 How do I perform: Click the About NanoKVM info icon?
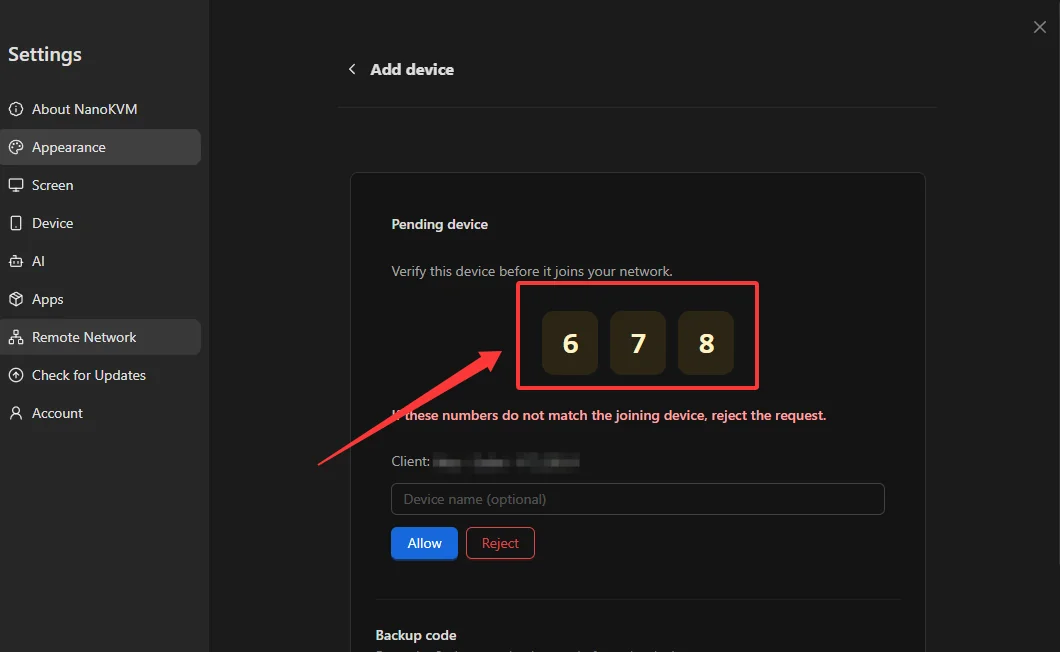(x=16, y=109)
